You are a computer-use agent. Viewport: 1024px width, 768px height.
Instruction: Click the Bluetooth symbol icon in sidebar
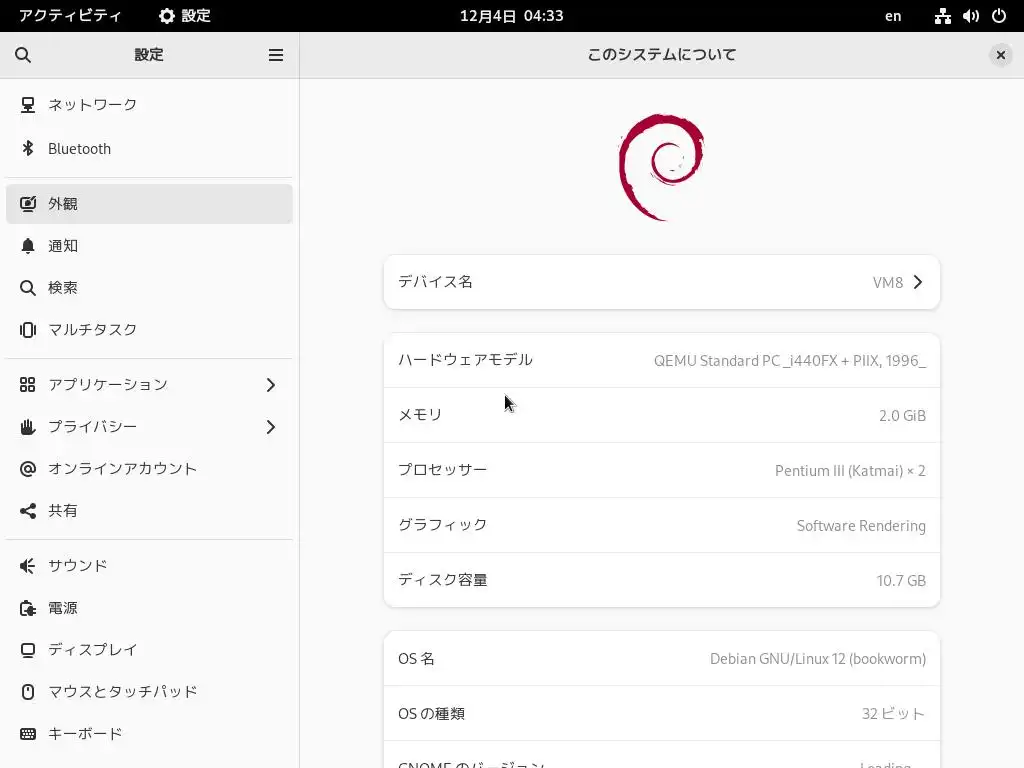click(27, 148)
